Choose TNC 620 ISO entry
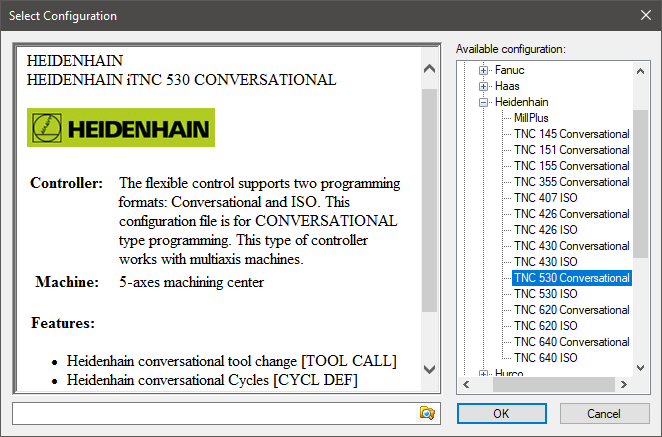The height and width of the screenshot is (437, 662). pyautogui.click(x=545, y=326)
